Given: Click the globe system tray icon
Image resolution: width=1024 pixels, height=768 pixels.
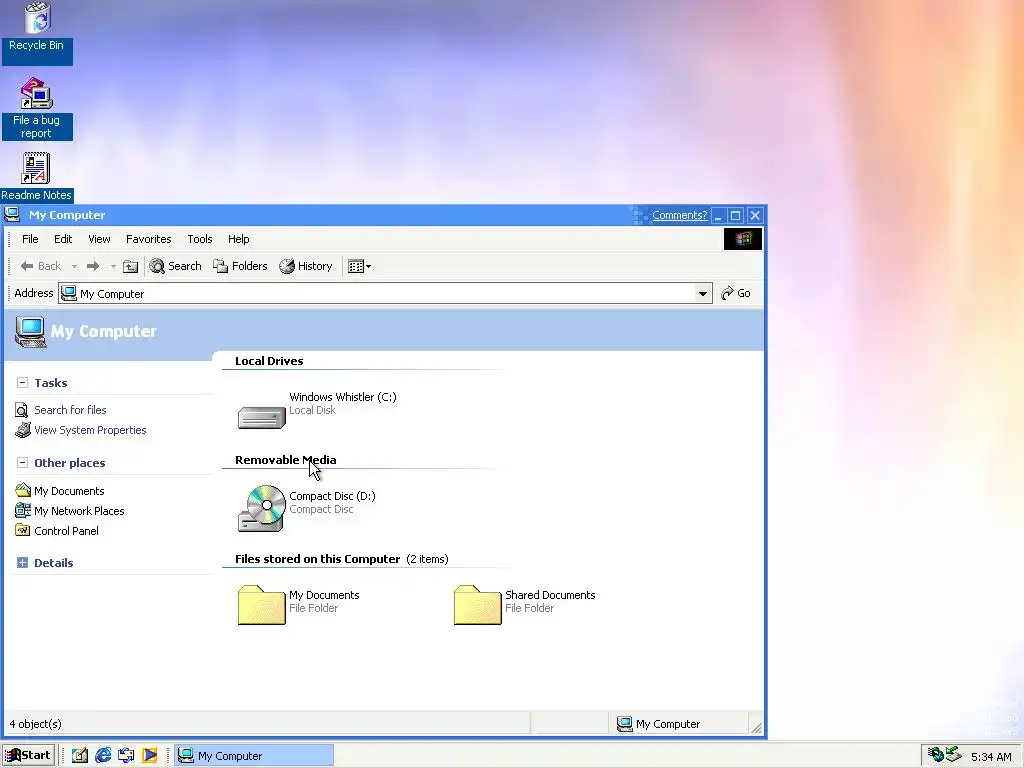Looking at the screenshot, I should click(x=936, y=754).
